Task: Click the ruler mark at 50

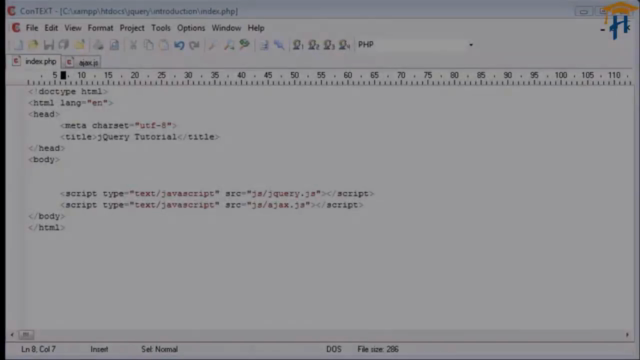Action: [x=294, y=75]
